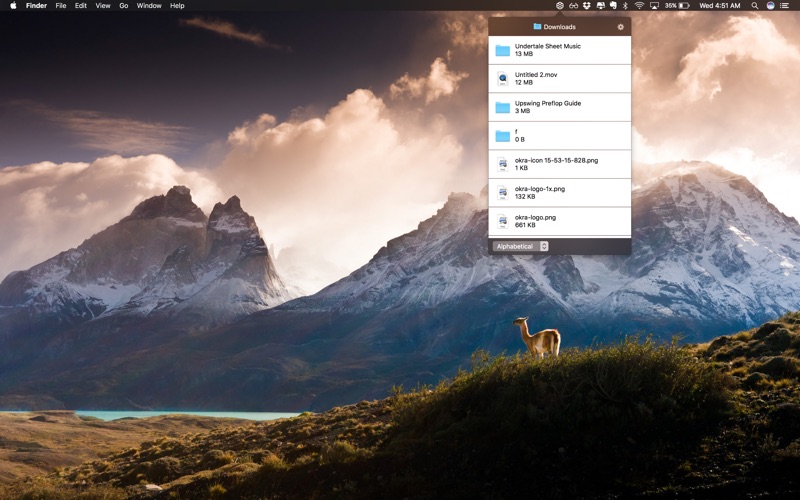The image size is (800, 500).
Task: Click the date and time clock
Action: (x=720, y=6)
